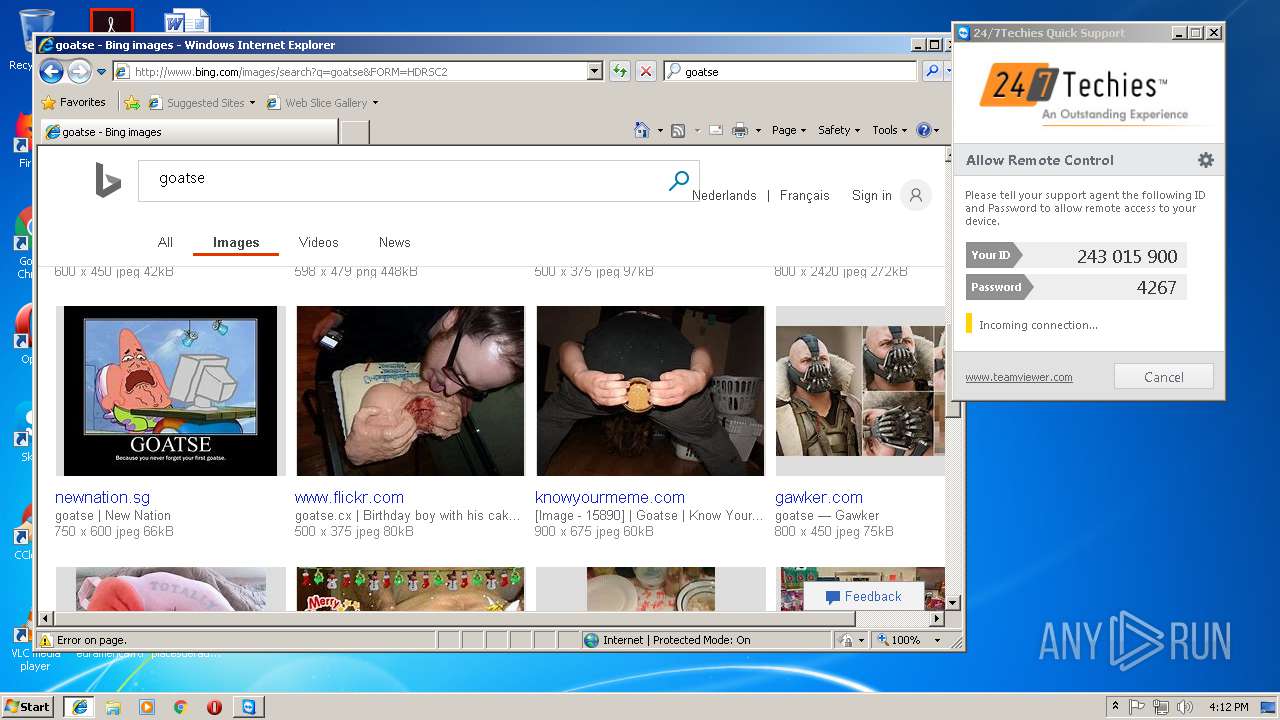Screen dimensions: 1280x720
Task: Click the IE toolbar search magnifier
Action: pos(931,71)
